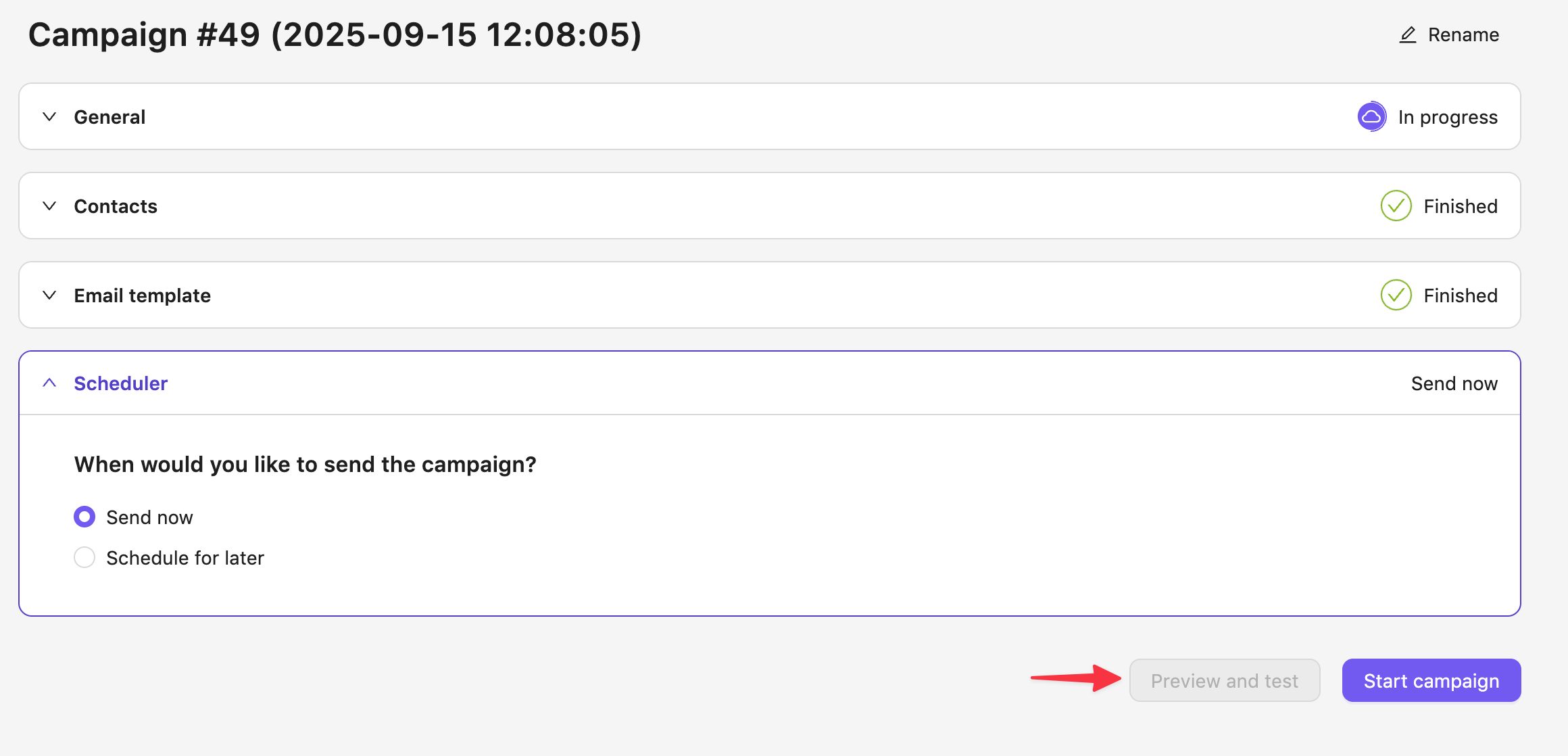Open the Email template section title
This screenshot has width=1568, height=756.
(142, 296)
